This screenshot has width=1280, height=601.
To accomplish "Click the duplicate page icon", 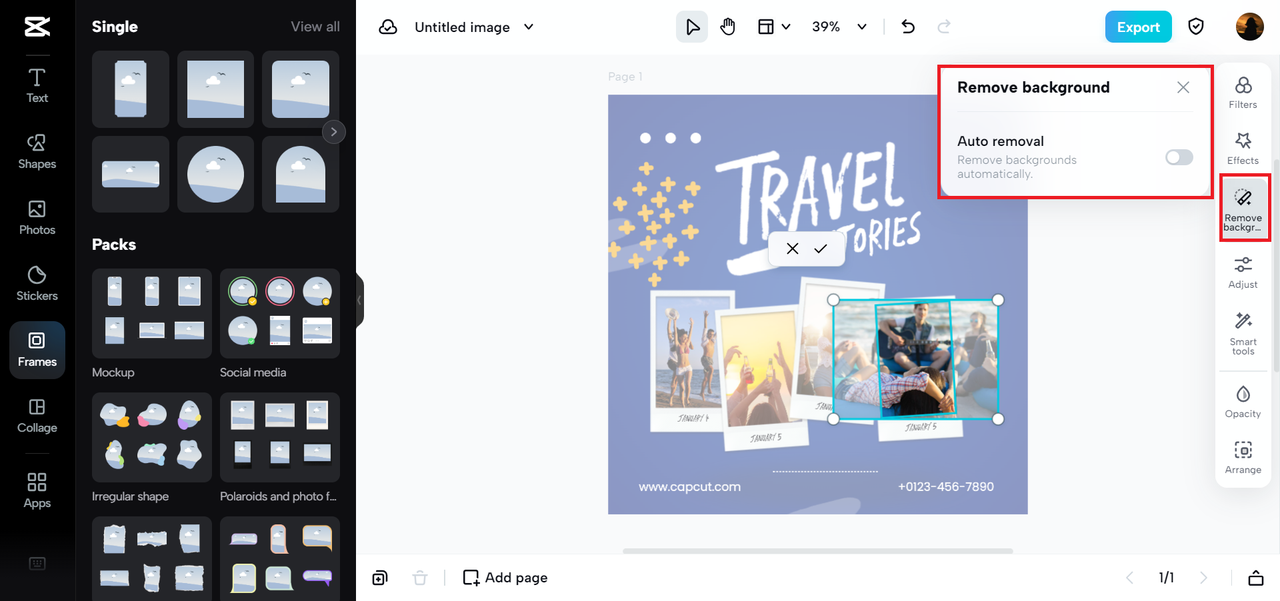I will tap(380, 578).
